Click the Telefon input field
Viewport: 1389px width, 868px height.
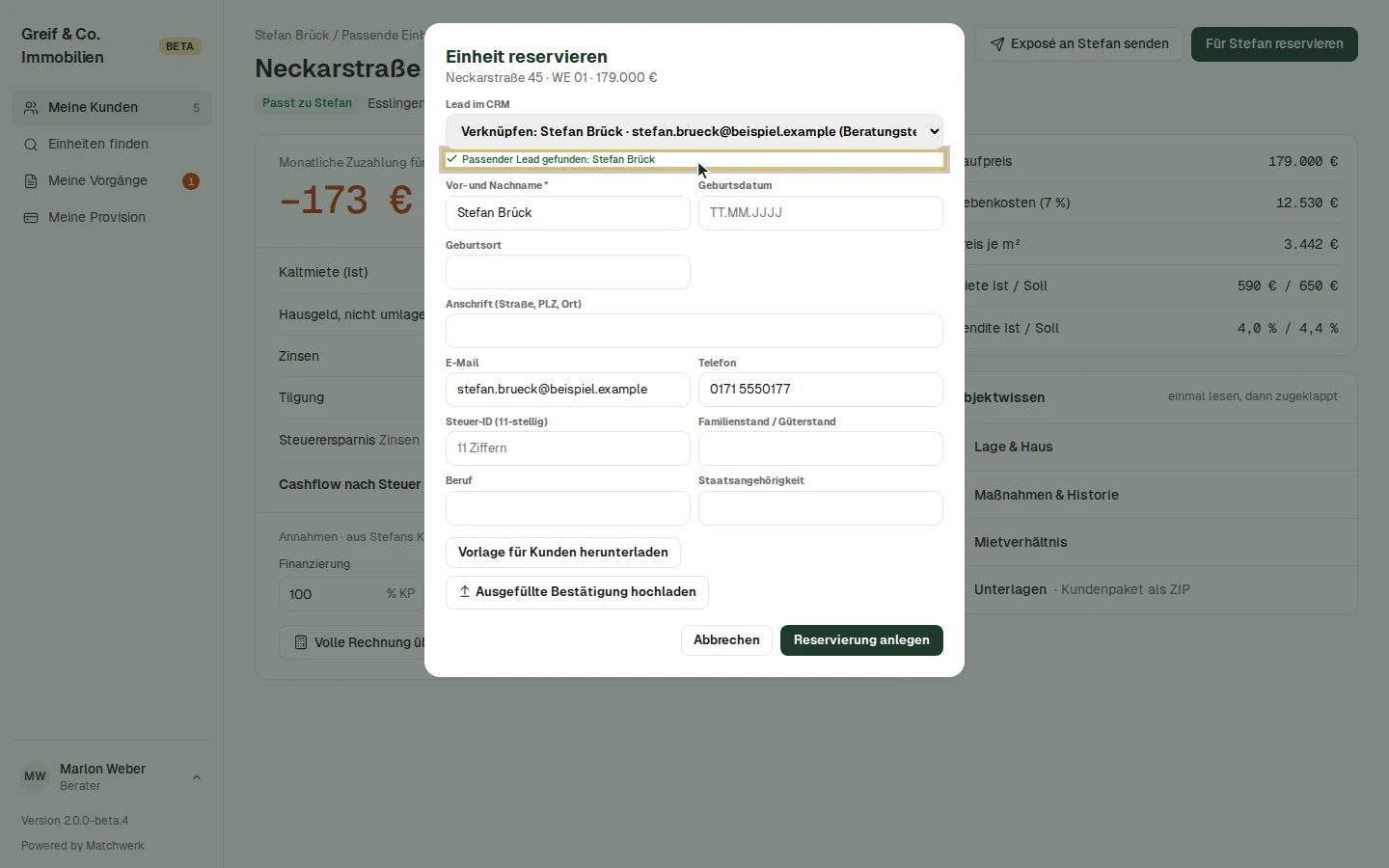[x=821, y=390]
